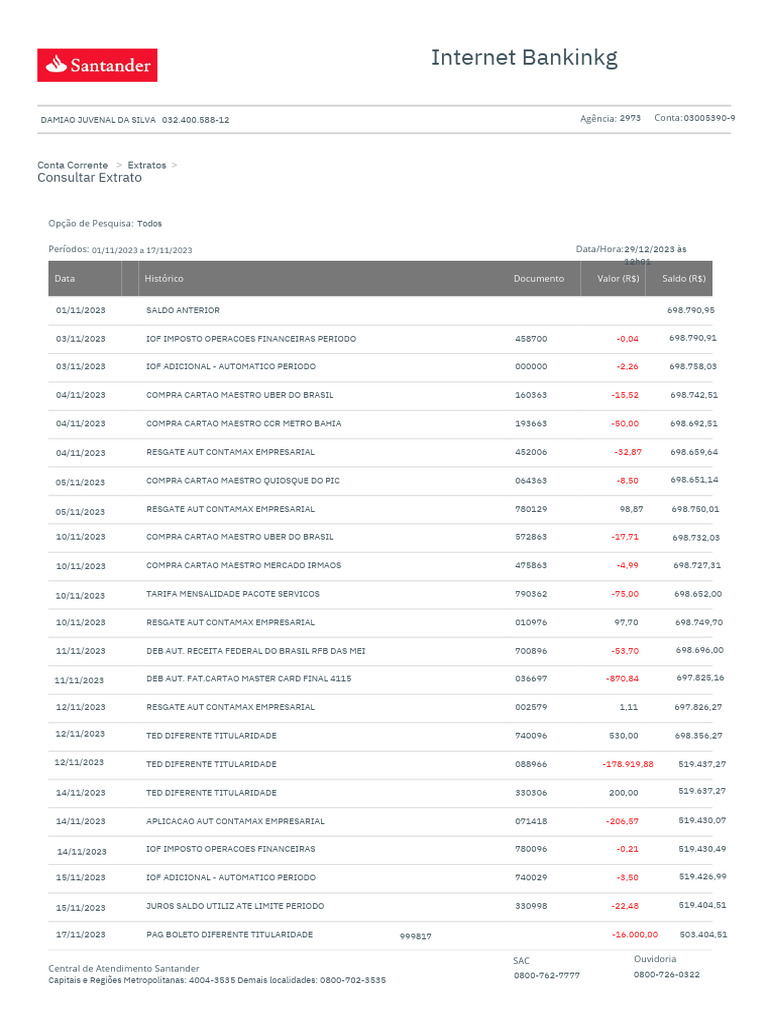Click the Valor (R$) column header
This screenshot has width=768, height=1024.
[x=618, y=278]
